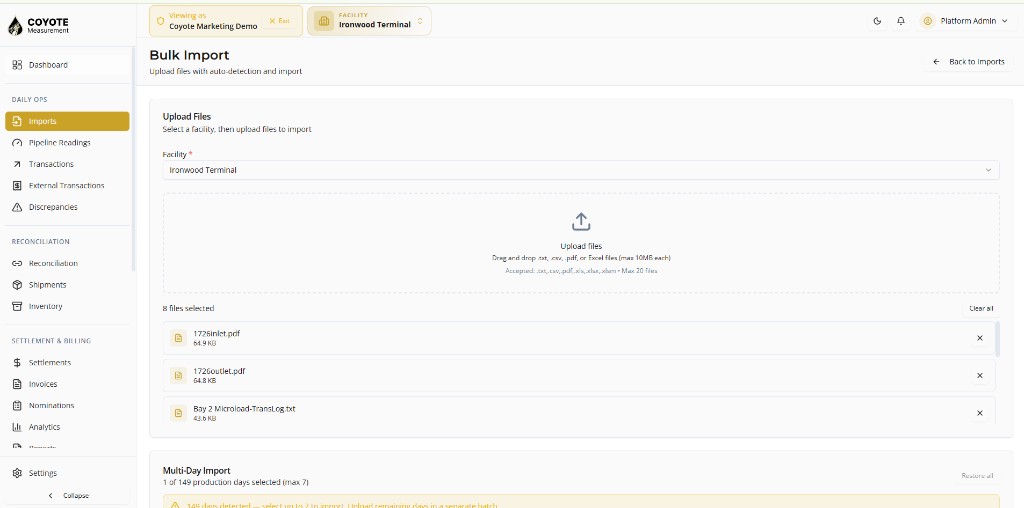This screenshot has width=1024, height=508.
Task: Click Clear all button
Action: coord(981,308)
